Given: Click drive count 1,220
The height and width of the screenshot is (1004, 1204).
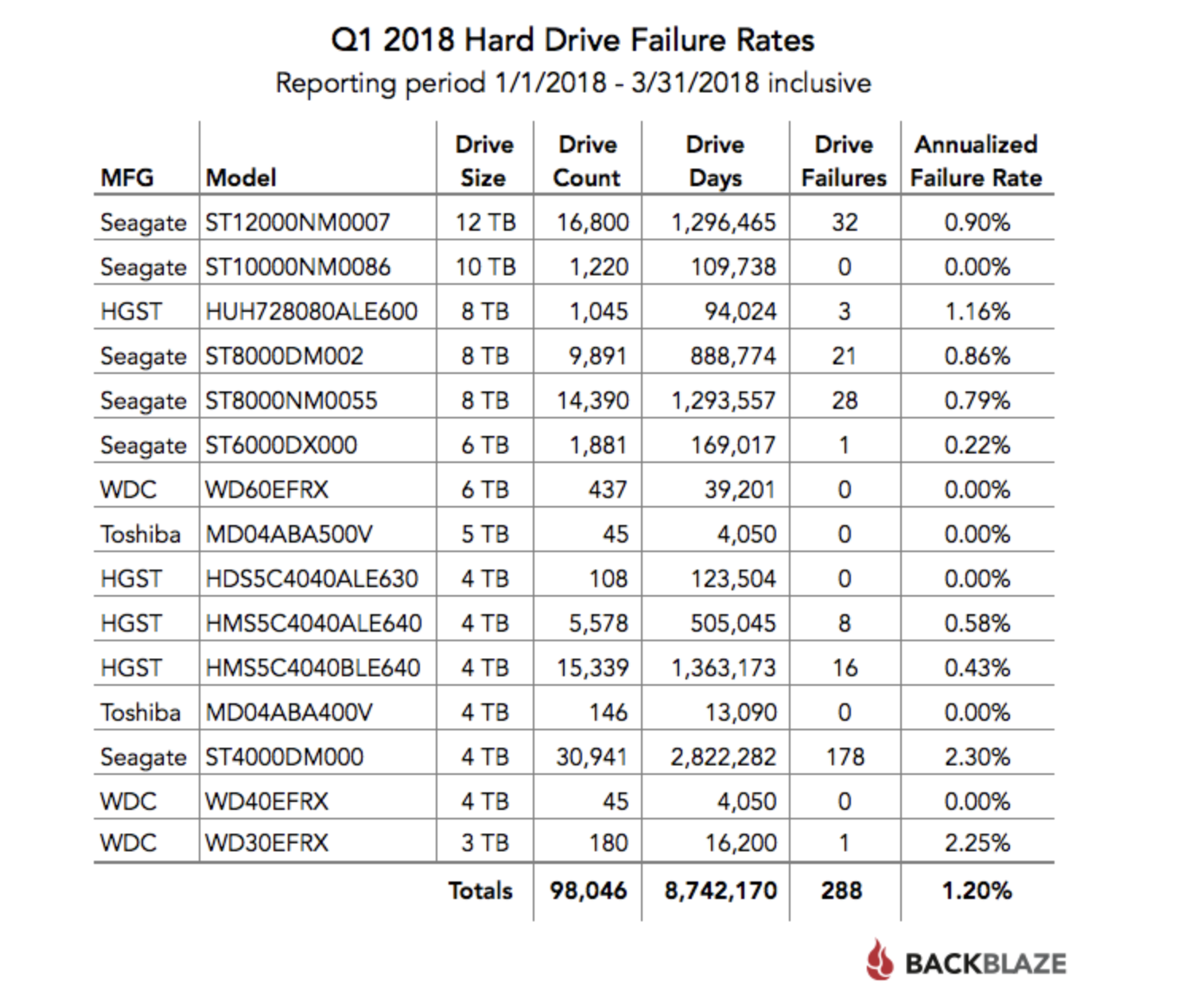Looking at the screenshot, I should coord(599,267).
